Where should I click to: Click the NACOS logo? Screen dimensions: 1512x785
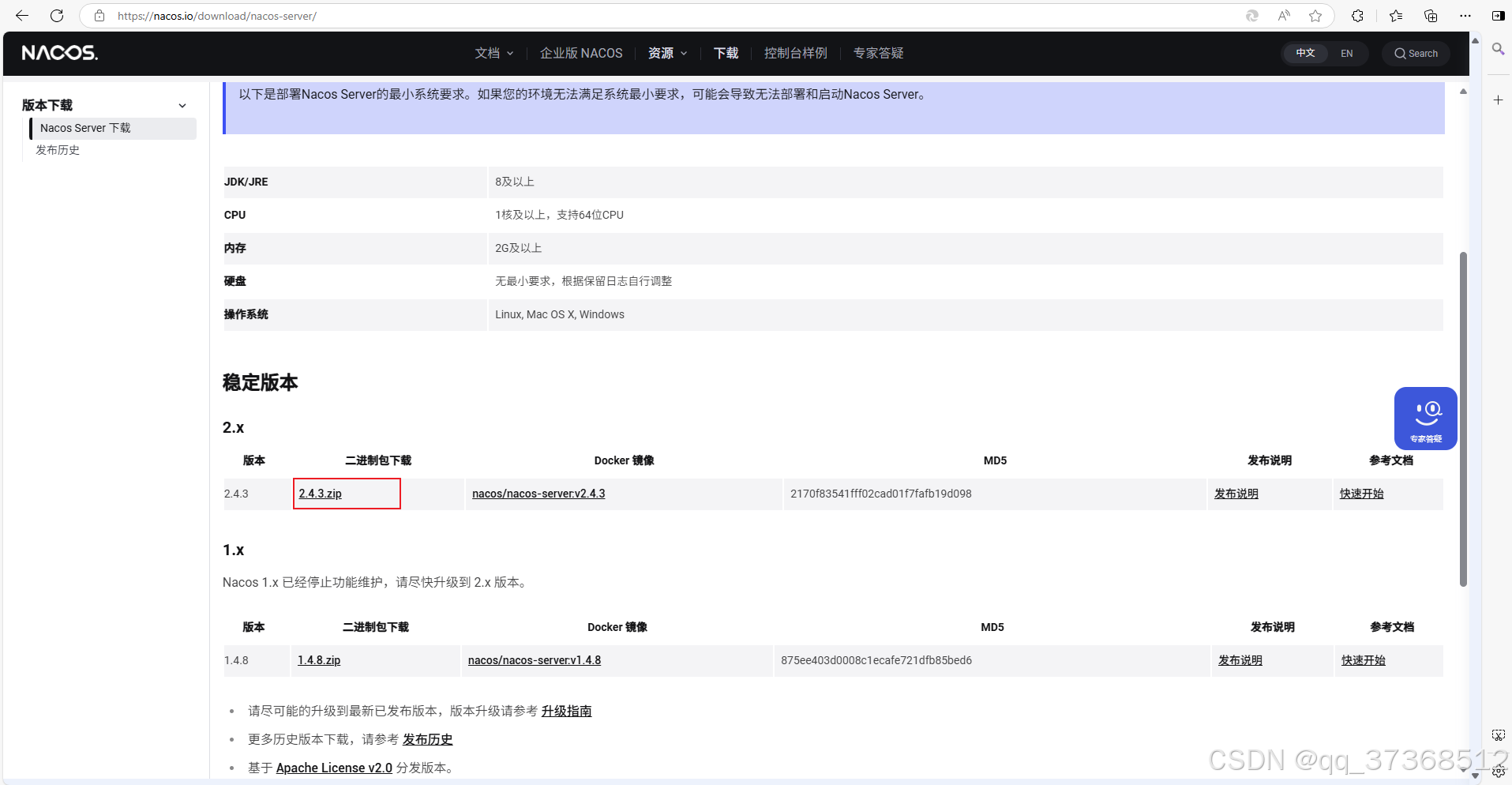tap(60, 53)
